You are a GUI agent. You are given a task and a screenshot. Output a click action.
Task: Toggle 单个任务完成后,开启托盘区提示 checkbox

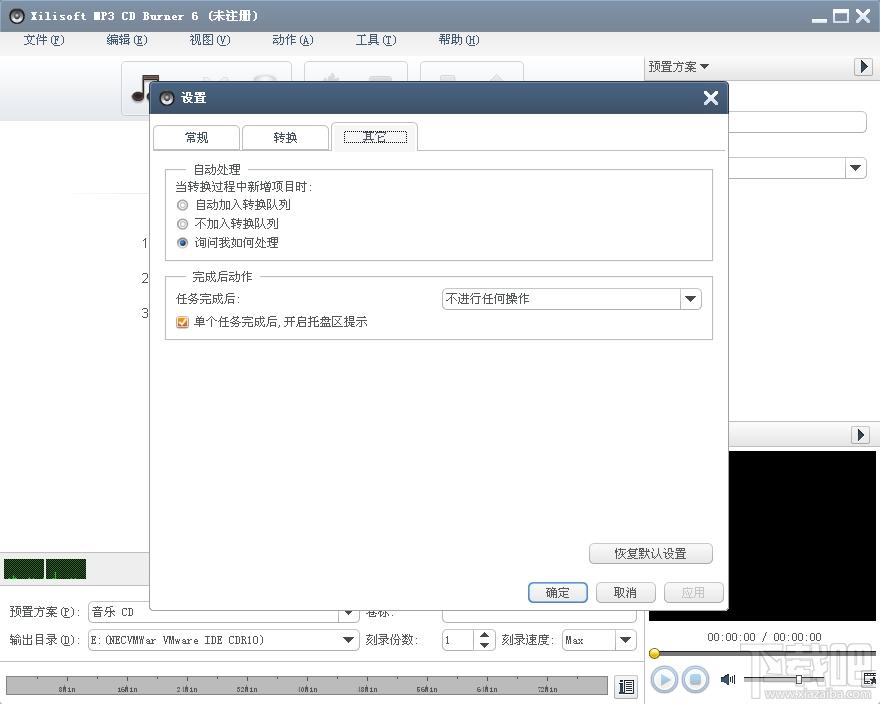(182, 322)
